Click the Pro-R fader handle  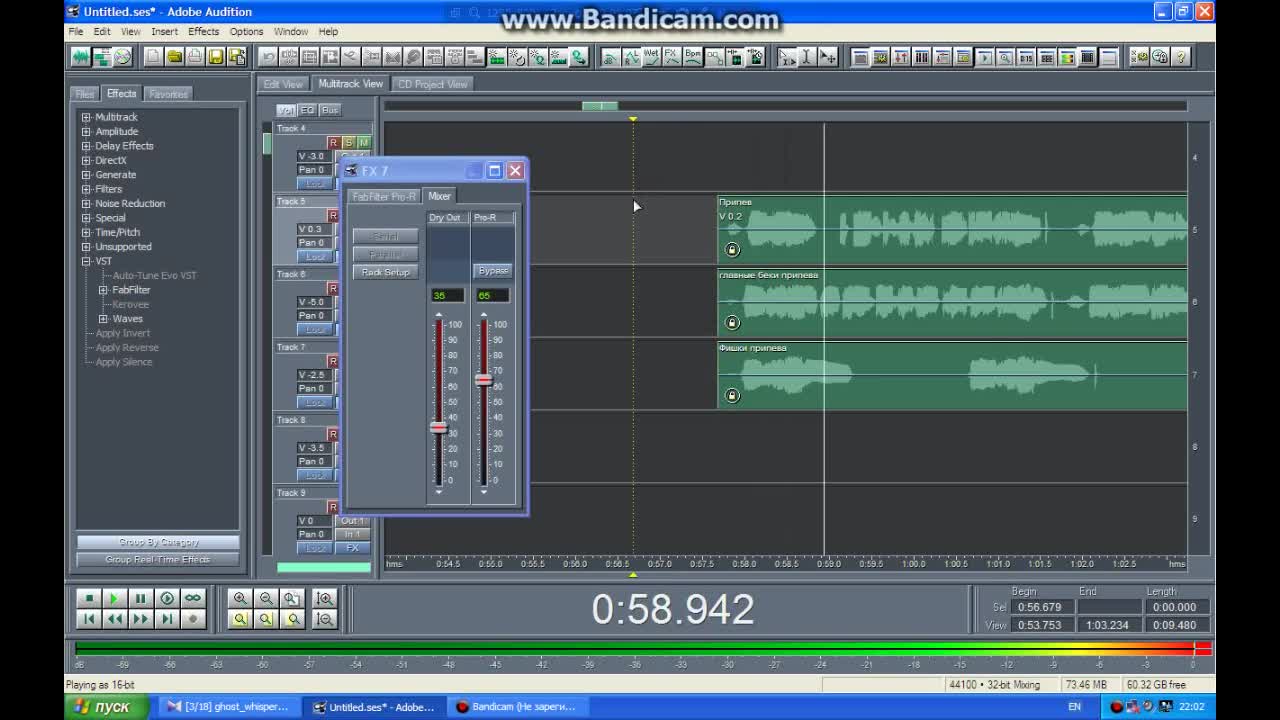pos(484,380)
